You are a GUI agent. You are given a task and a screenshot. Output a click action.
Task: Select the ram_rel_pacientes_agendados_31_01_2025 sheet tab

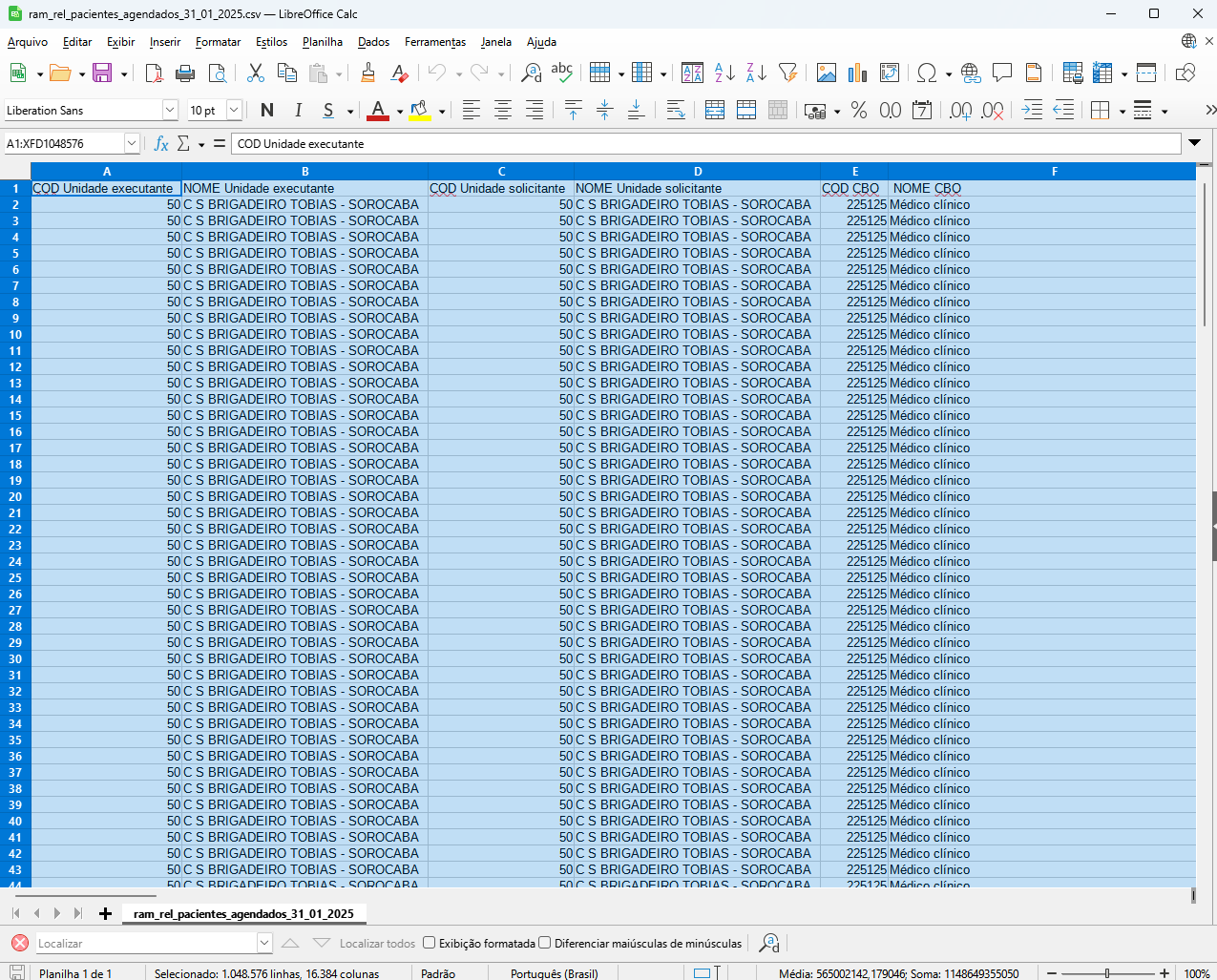pos(243,914)
